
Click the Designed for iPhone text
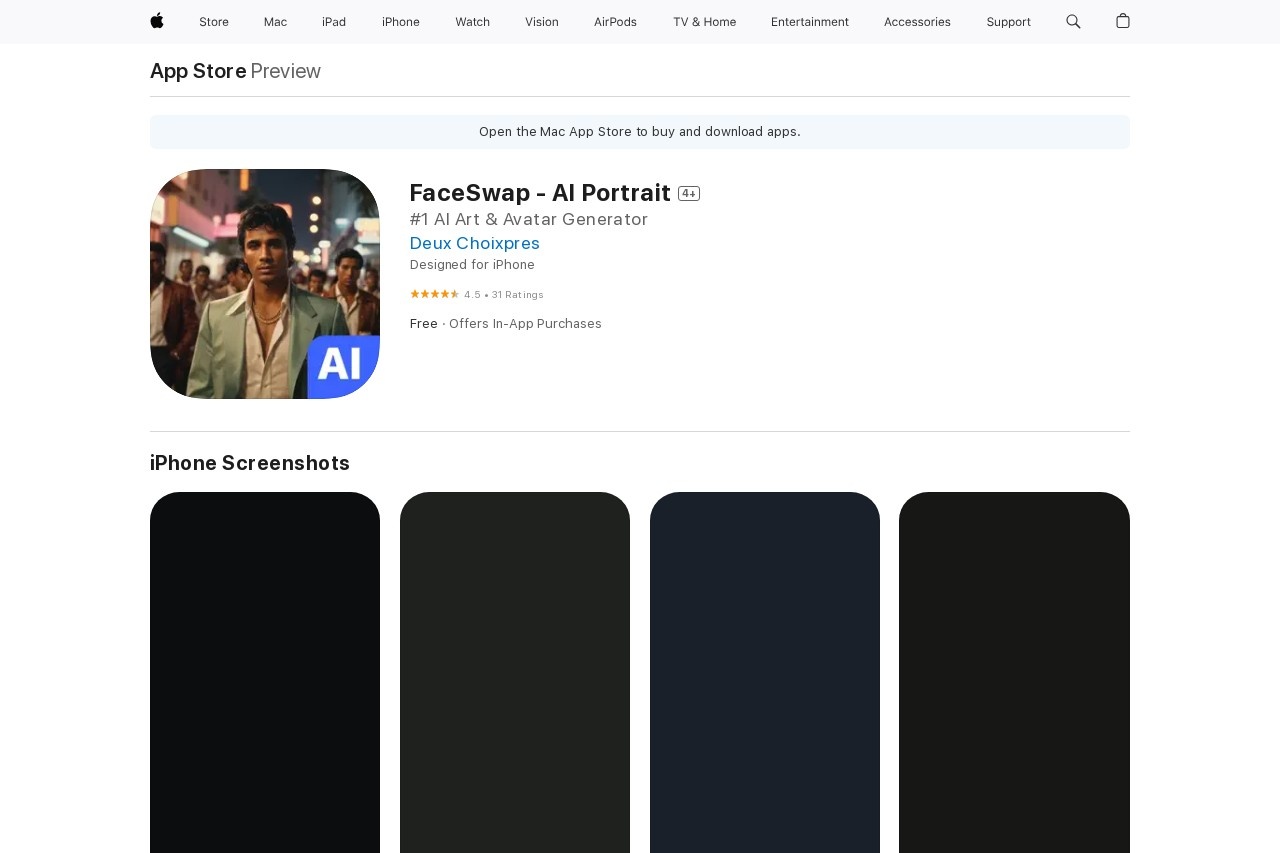[x=472, y=265]
